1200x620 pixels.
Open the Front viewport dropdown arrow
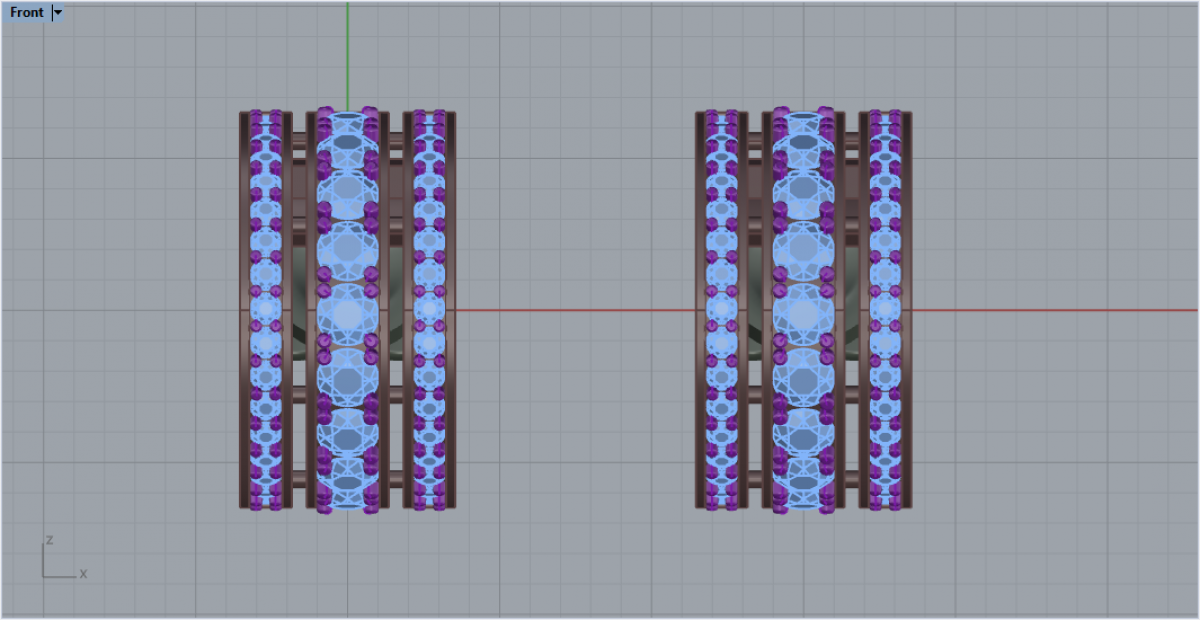[x=57, y=13]
